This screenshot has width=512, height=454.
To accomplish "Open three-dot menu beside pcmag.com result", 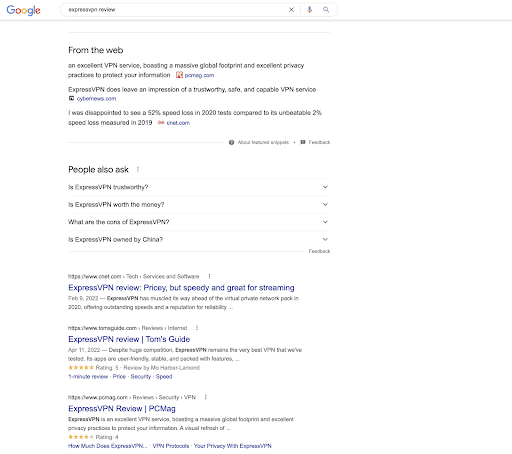I will click(206, 397).
